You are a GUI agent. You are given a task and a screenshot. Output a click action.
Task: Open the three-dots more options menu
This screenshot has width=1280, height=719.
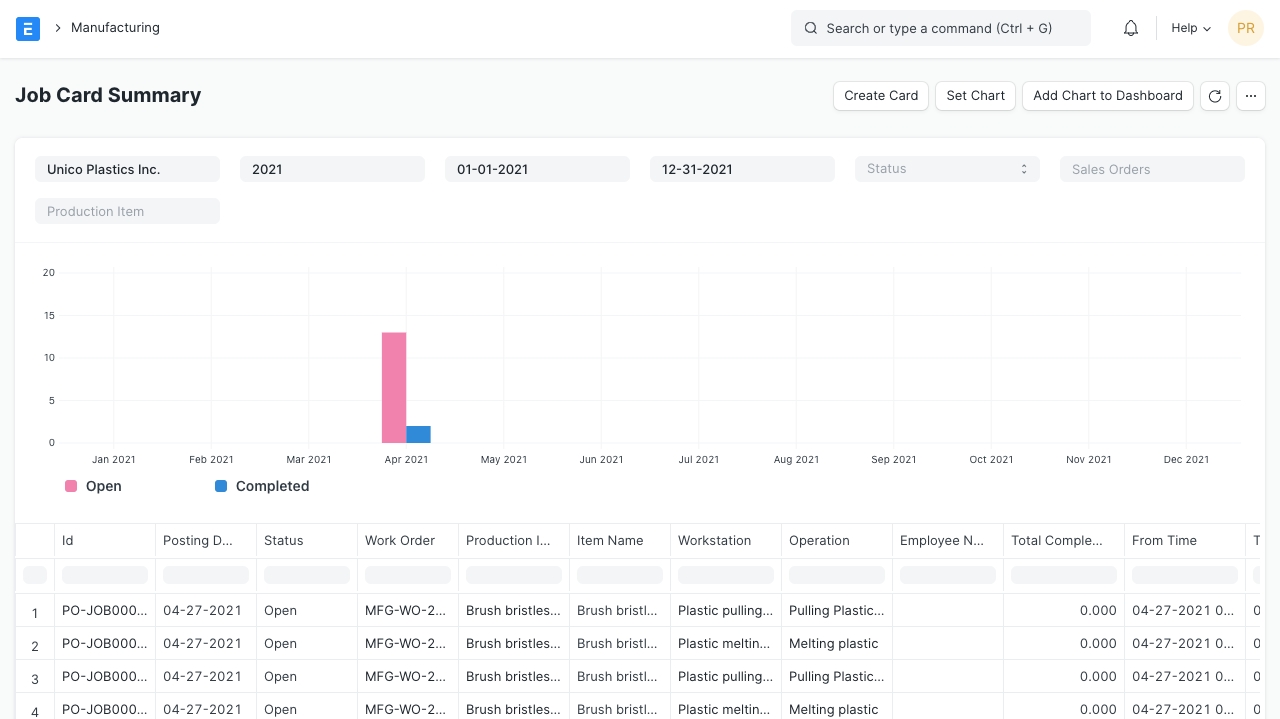tap(1251, 96)
